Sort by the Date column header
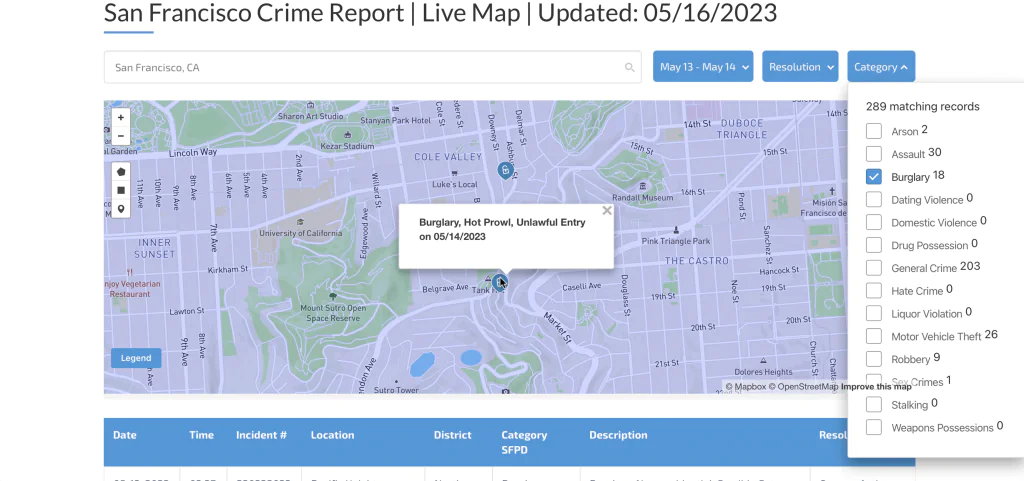The image size is (1024, 481). [x=124, y=435]
